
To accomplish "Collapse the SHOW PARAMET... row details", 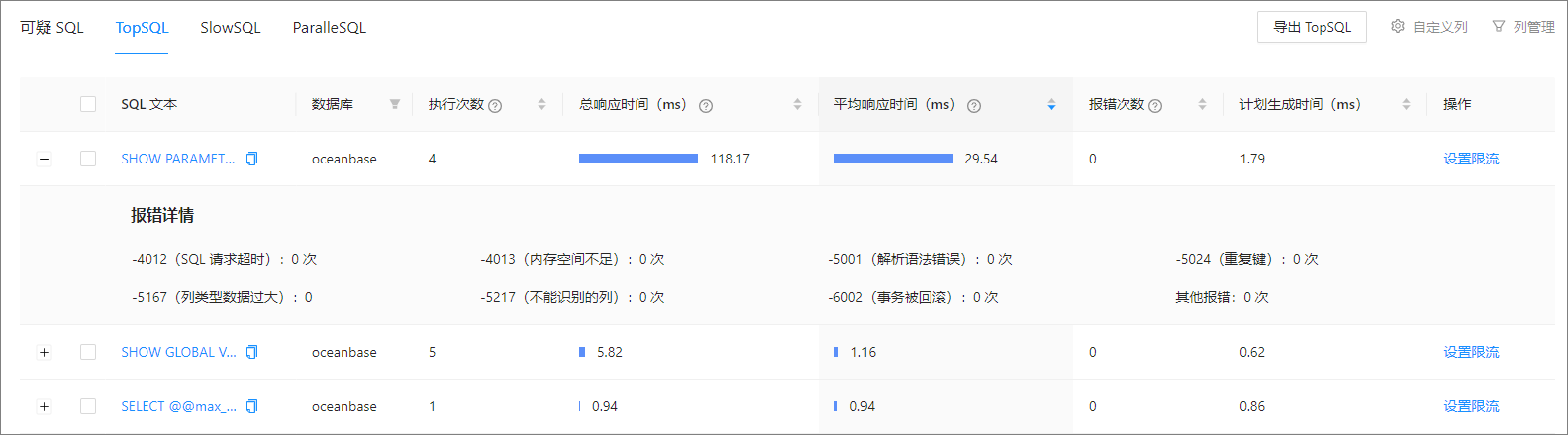I will (44, 159).
